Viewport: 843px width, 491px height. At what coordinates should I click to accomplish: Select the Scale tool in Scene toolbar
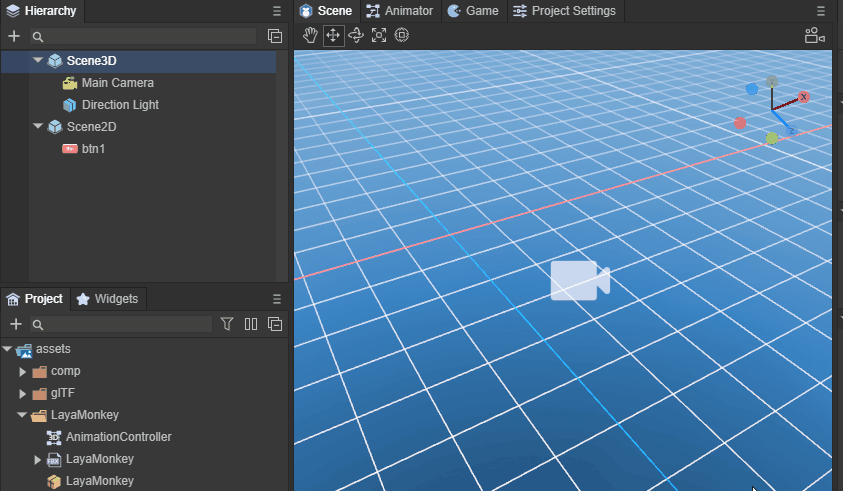pyautogui.click(x=379, y=35)
